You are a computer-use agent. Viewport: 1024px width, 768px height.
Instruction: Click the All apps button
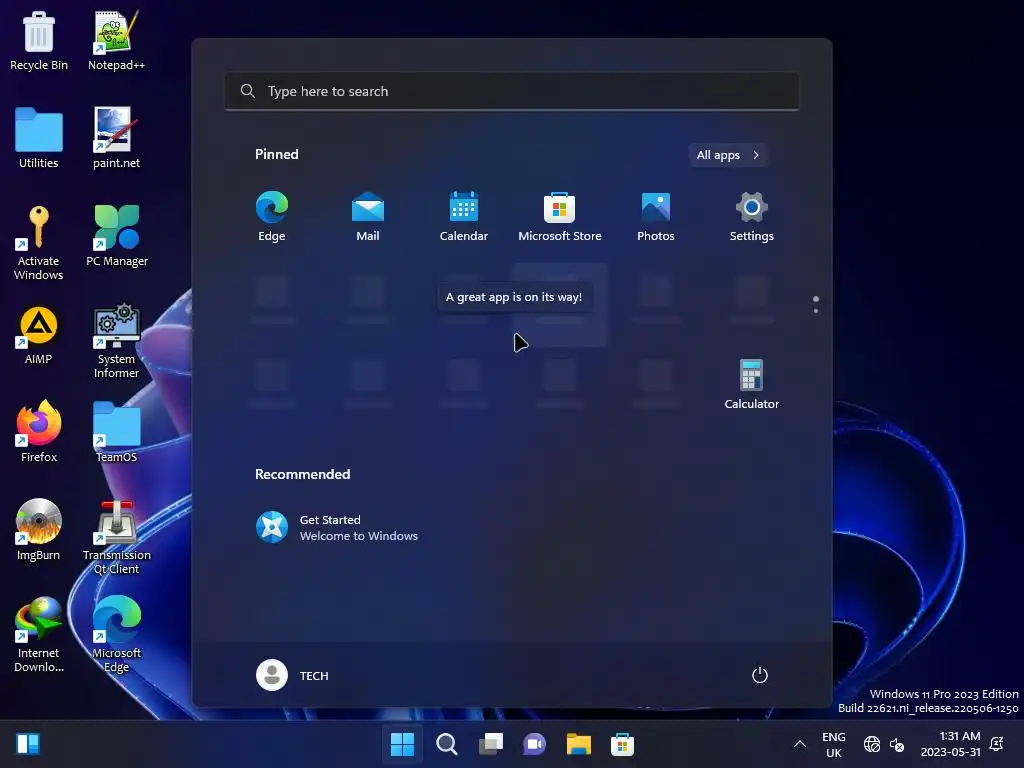[728, 155]
